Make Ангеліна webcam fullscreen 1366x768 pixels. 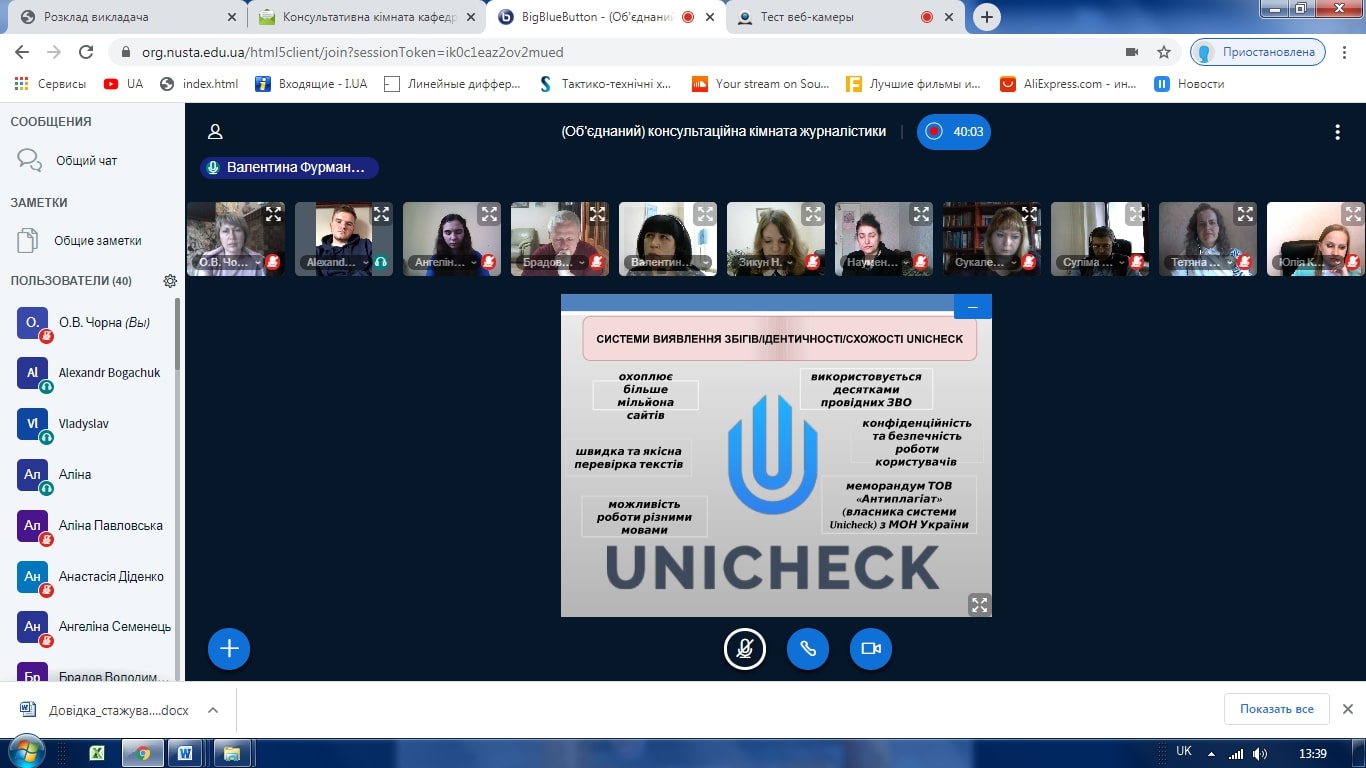(x=489, y=213)
